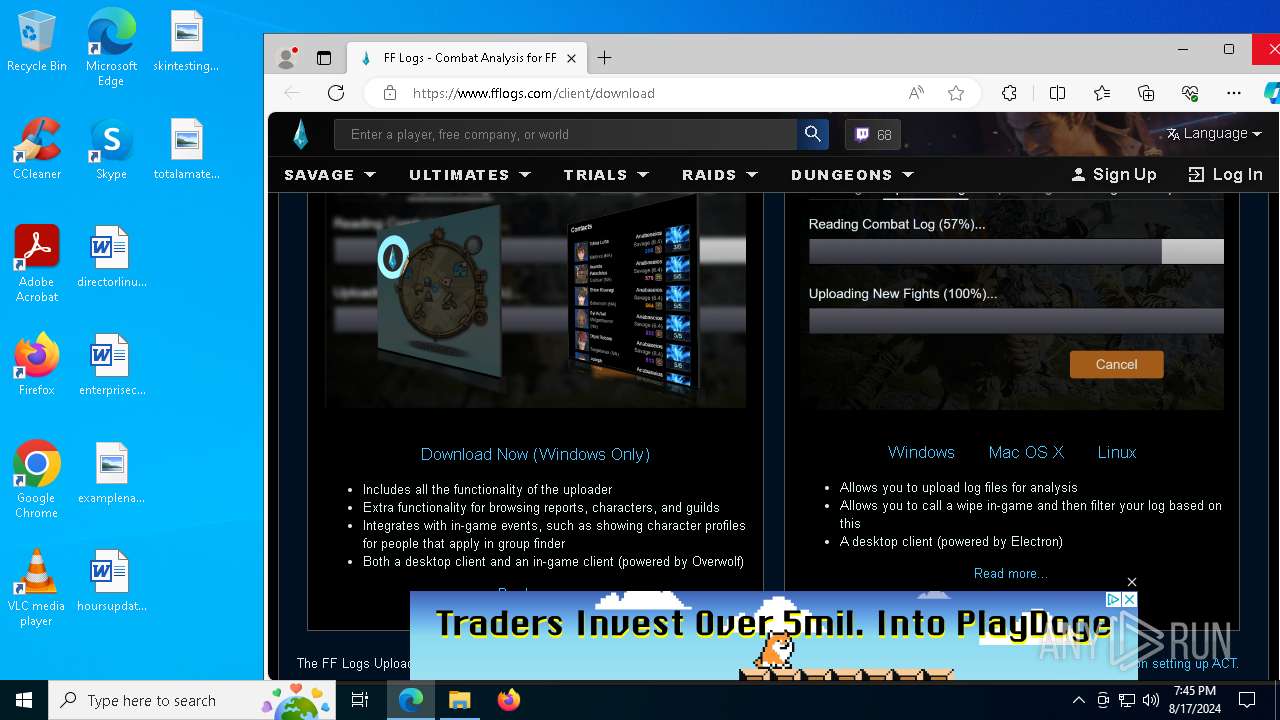Click the magnifier search button on FF Logs
This screenshot has width=1280, height=720.
coord(812,134)
